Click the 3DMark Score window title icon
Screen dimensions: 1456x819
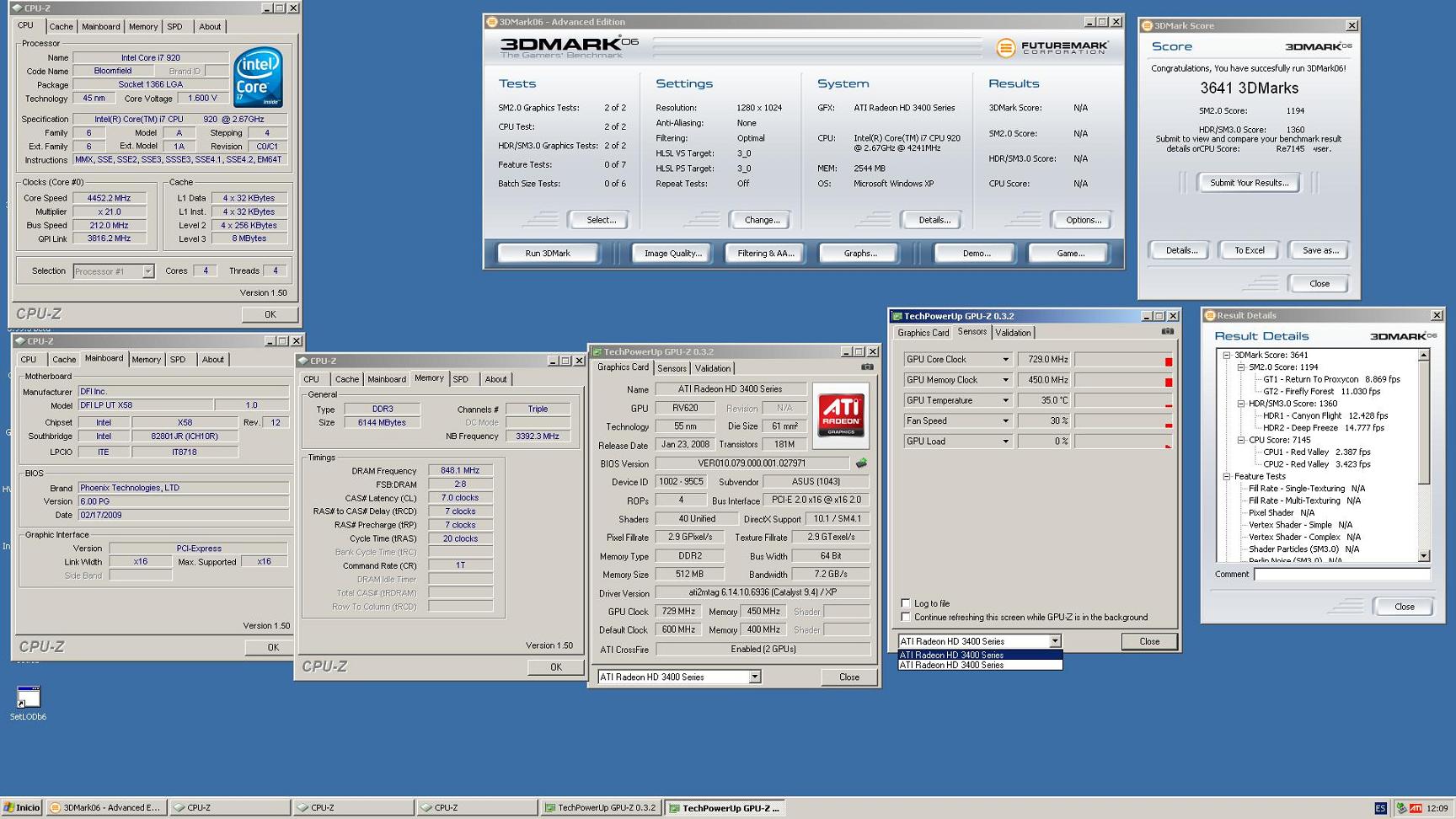[1147, 26]
